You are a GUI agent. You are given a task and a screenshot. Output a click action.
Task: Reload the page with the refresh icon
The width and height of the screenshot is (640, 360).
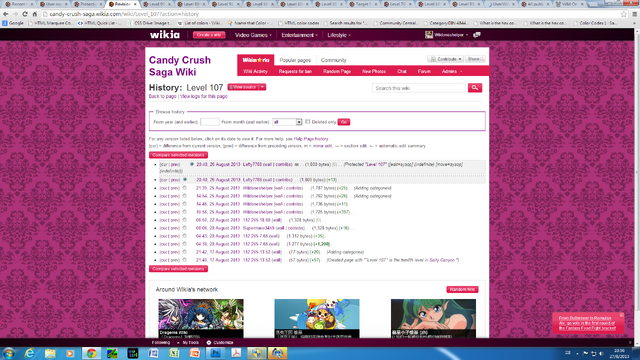(x=25, y=14)
